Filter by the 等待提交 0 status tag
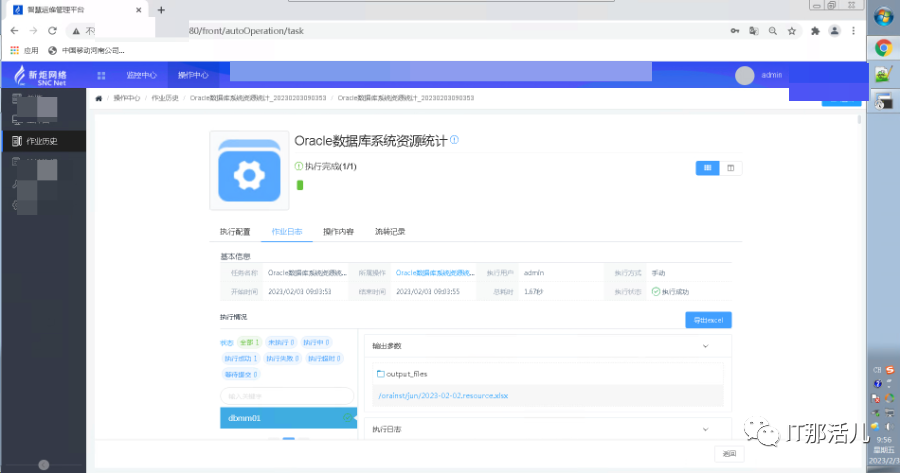Image resolution: width=900 pixels, height=473 pixels. pos(241,374)
